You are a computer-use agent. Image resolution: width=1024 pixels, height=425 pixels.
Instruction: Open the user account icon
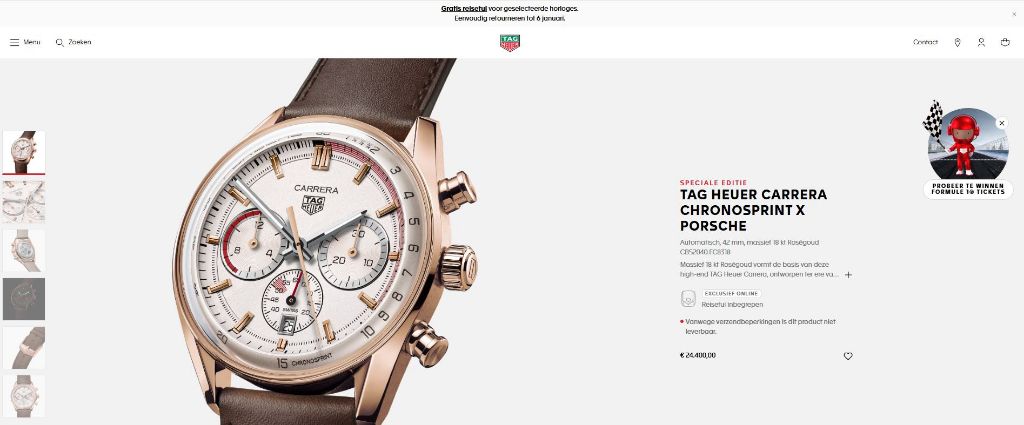(x=981, y=42)
